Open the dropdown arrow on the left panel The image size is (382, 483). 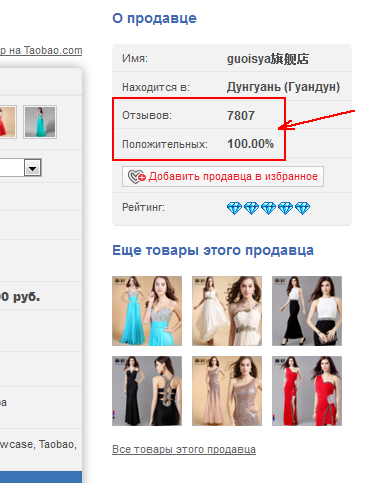33,168
